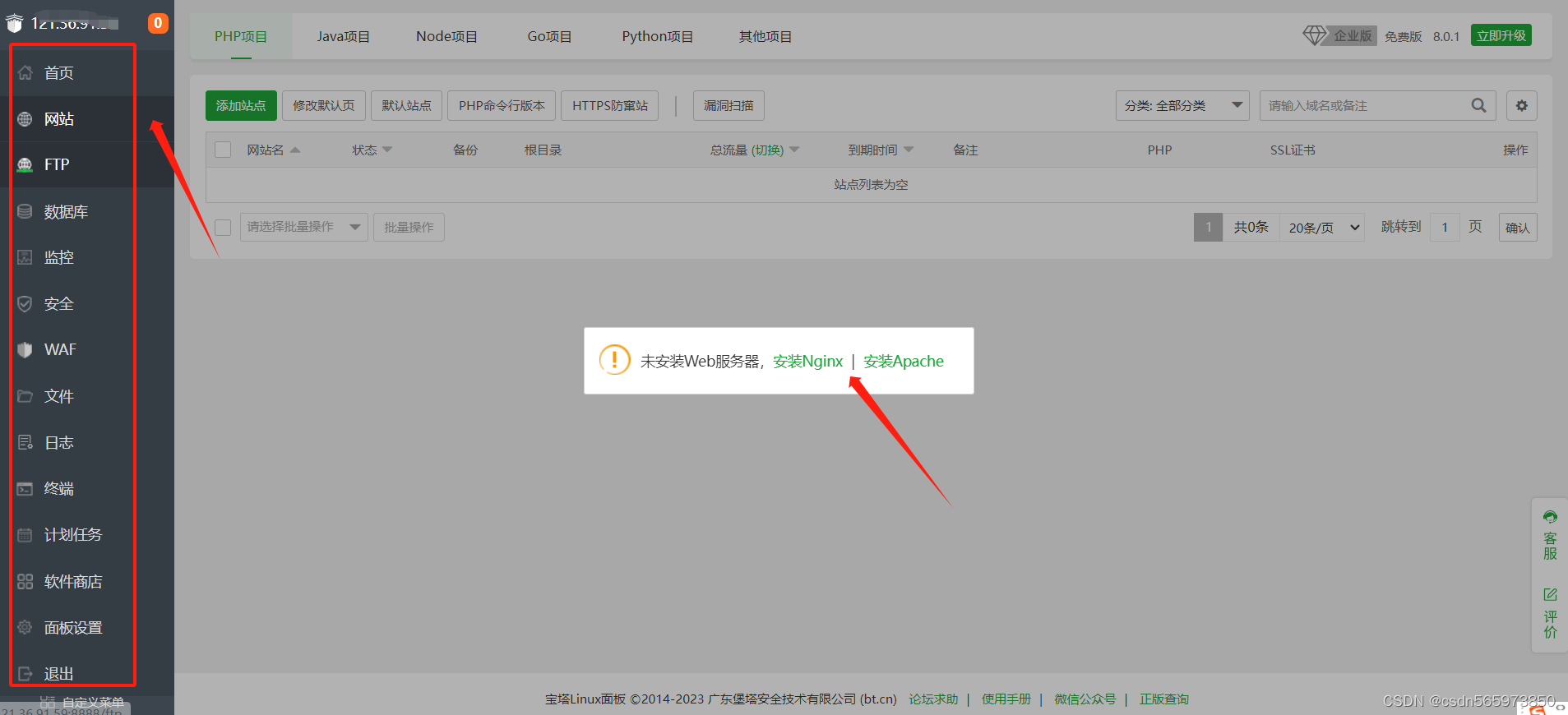The width and height of the screenshot is (1568, 715).
Task: Open the 微信公众号 footer link
Action: pos(1085,699)
